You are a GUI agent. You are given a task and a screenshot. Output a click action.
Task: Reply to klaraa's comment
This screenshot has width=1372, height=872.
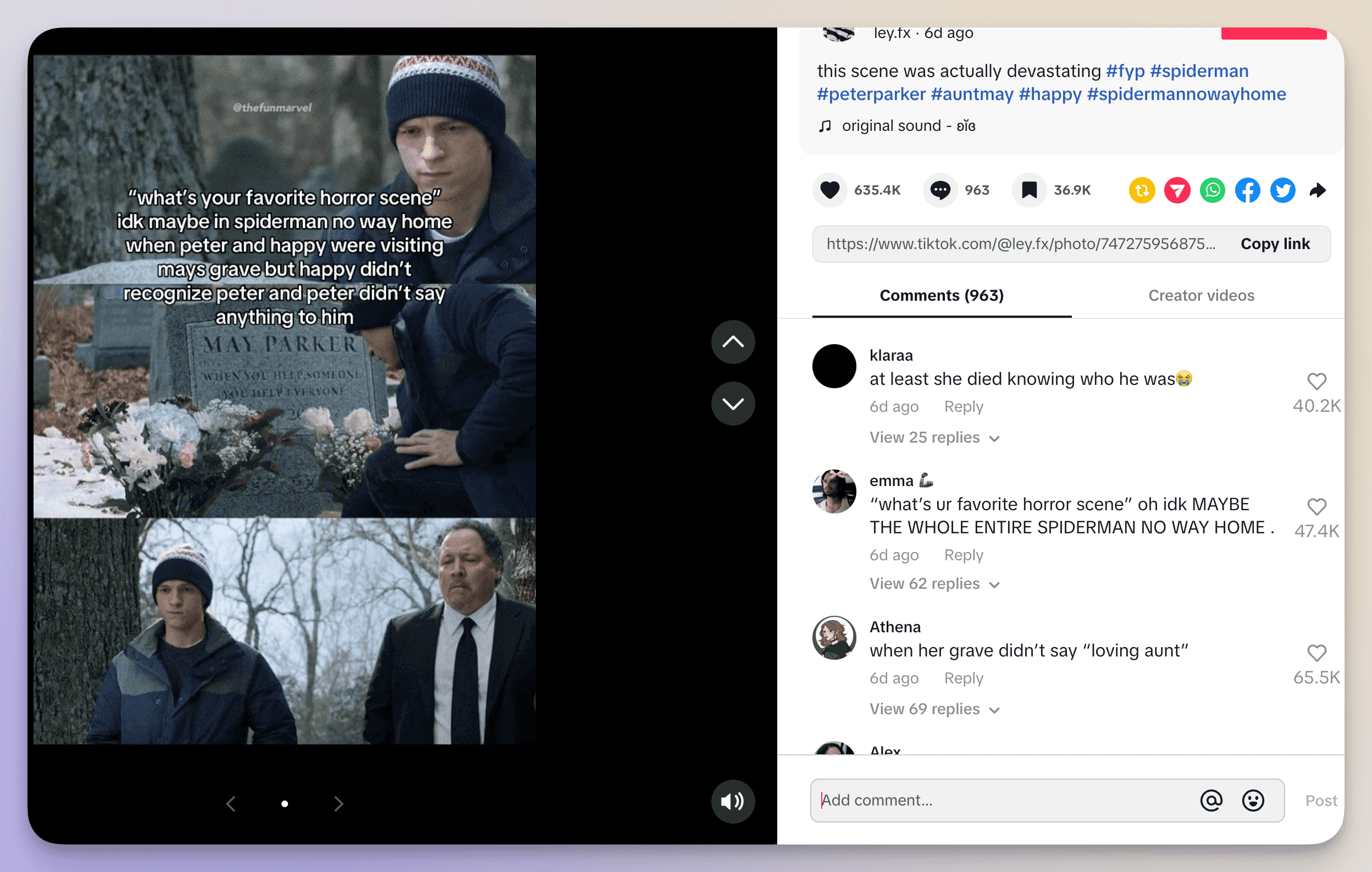(964, 407)
